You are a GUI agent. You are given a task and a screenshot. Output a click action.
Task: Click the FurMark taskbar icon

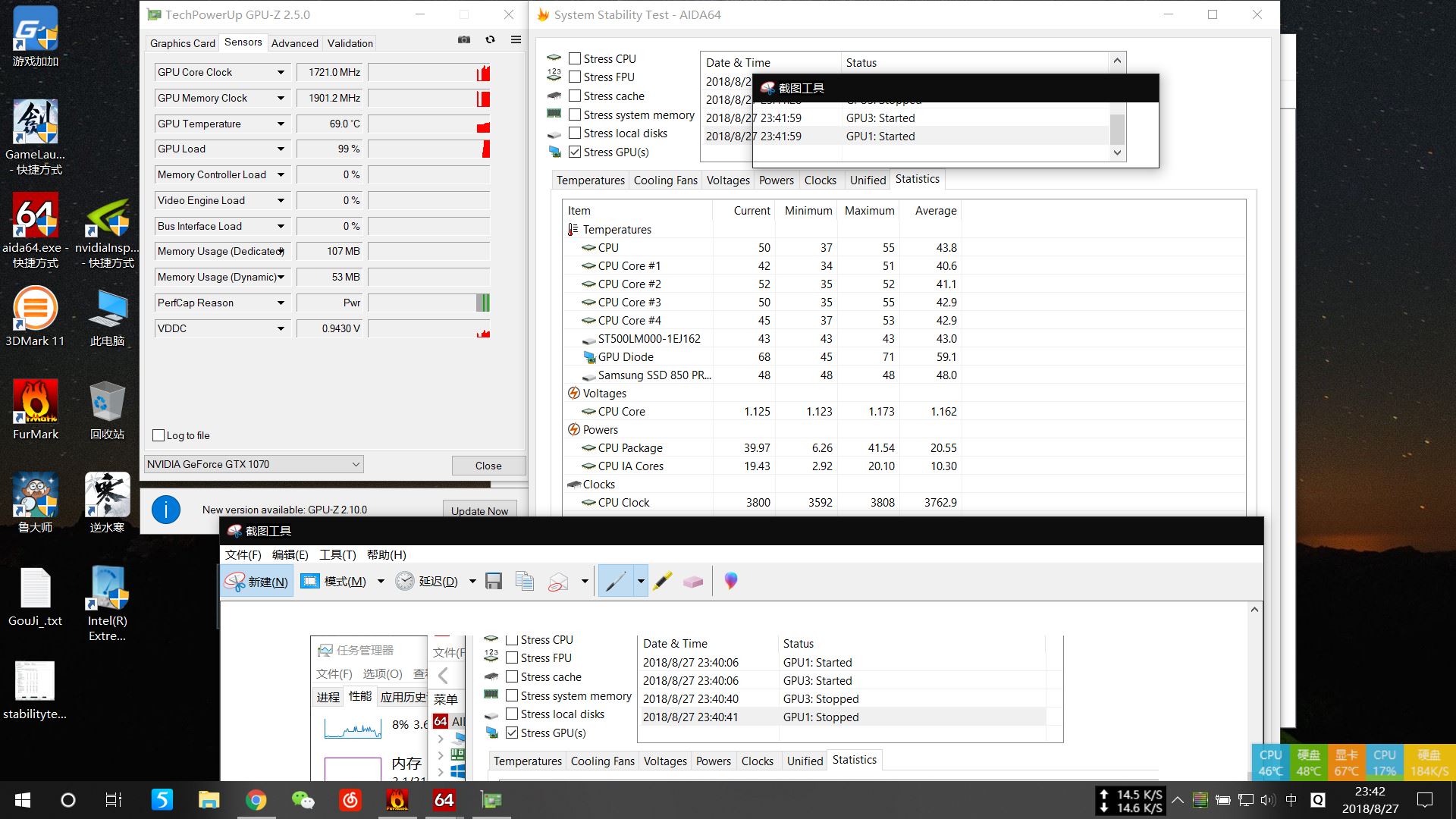(397, 800)
